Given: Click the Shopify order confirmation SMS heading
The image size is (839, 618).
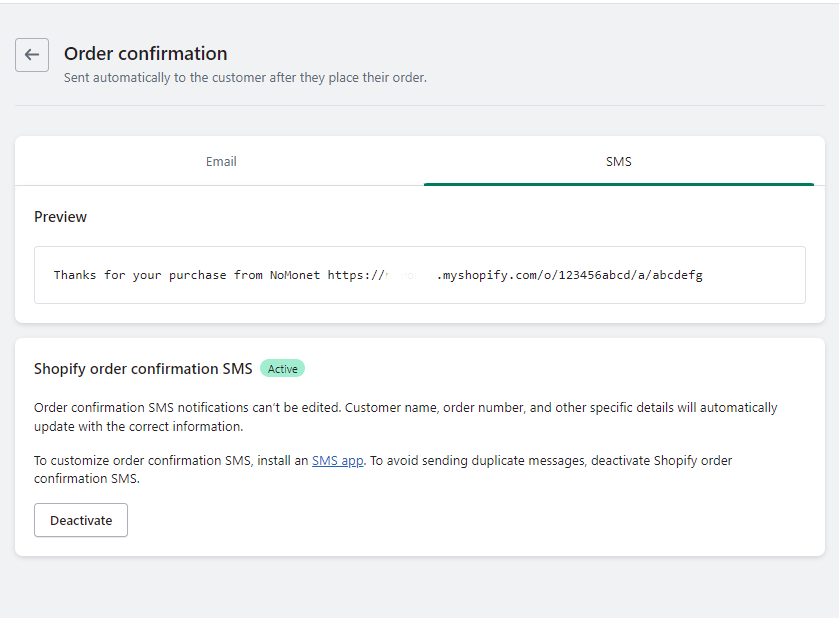Looking at the screenshot, I should (143, 369).
